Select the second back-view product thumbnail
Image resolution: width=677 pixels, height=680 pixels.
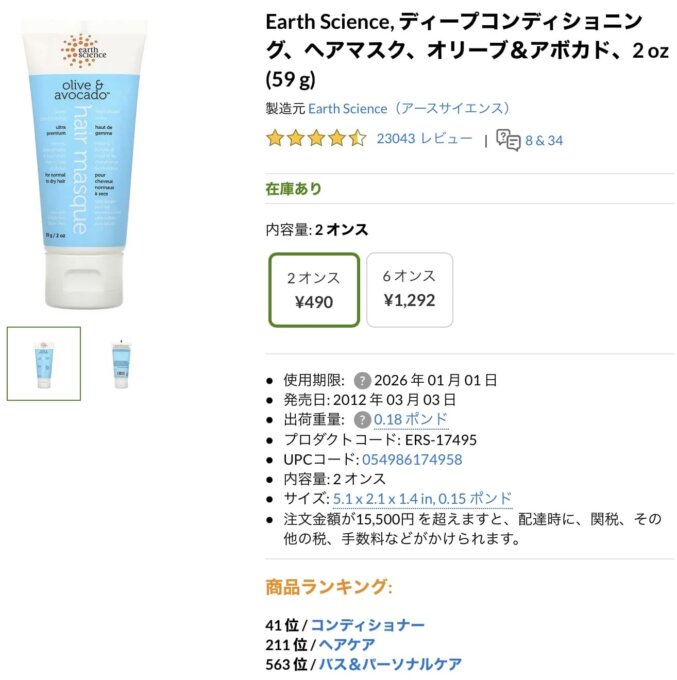pos(121,363)
